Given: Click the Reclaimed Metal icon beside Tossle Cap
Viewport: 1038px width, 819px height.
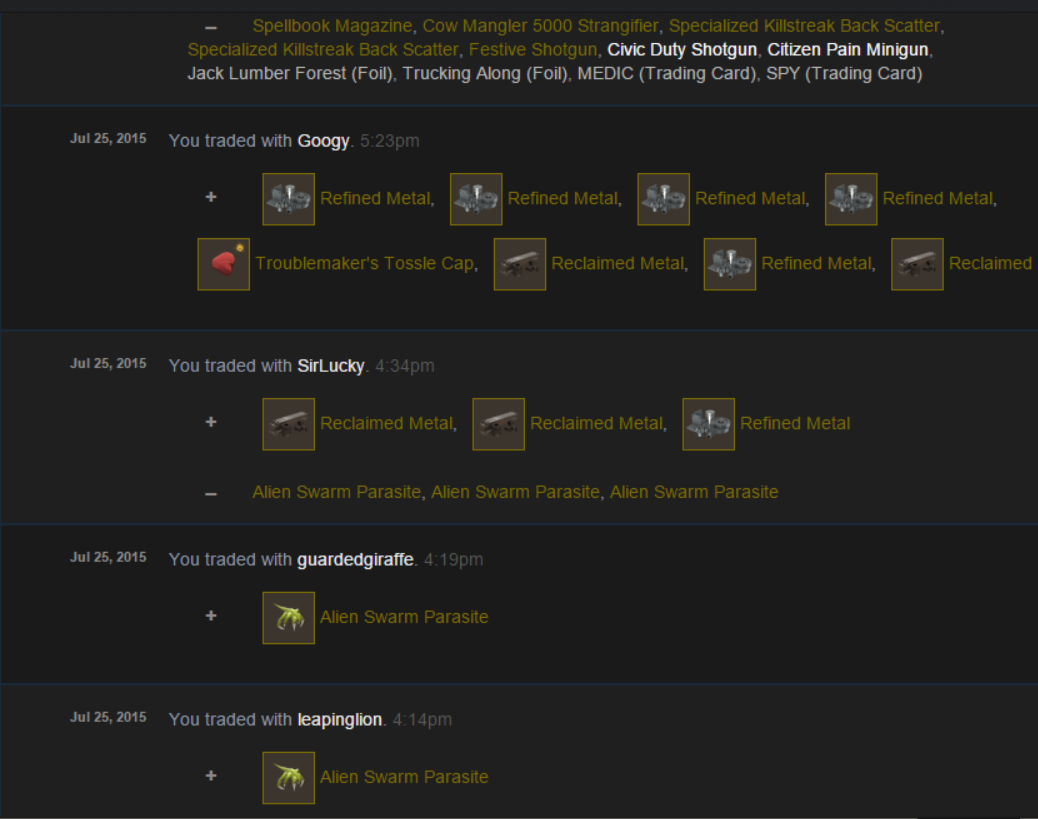Looking at the screenshot, I should [520, 264].
